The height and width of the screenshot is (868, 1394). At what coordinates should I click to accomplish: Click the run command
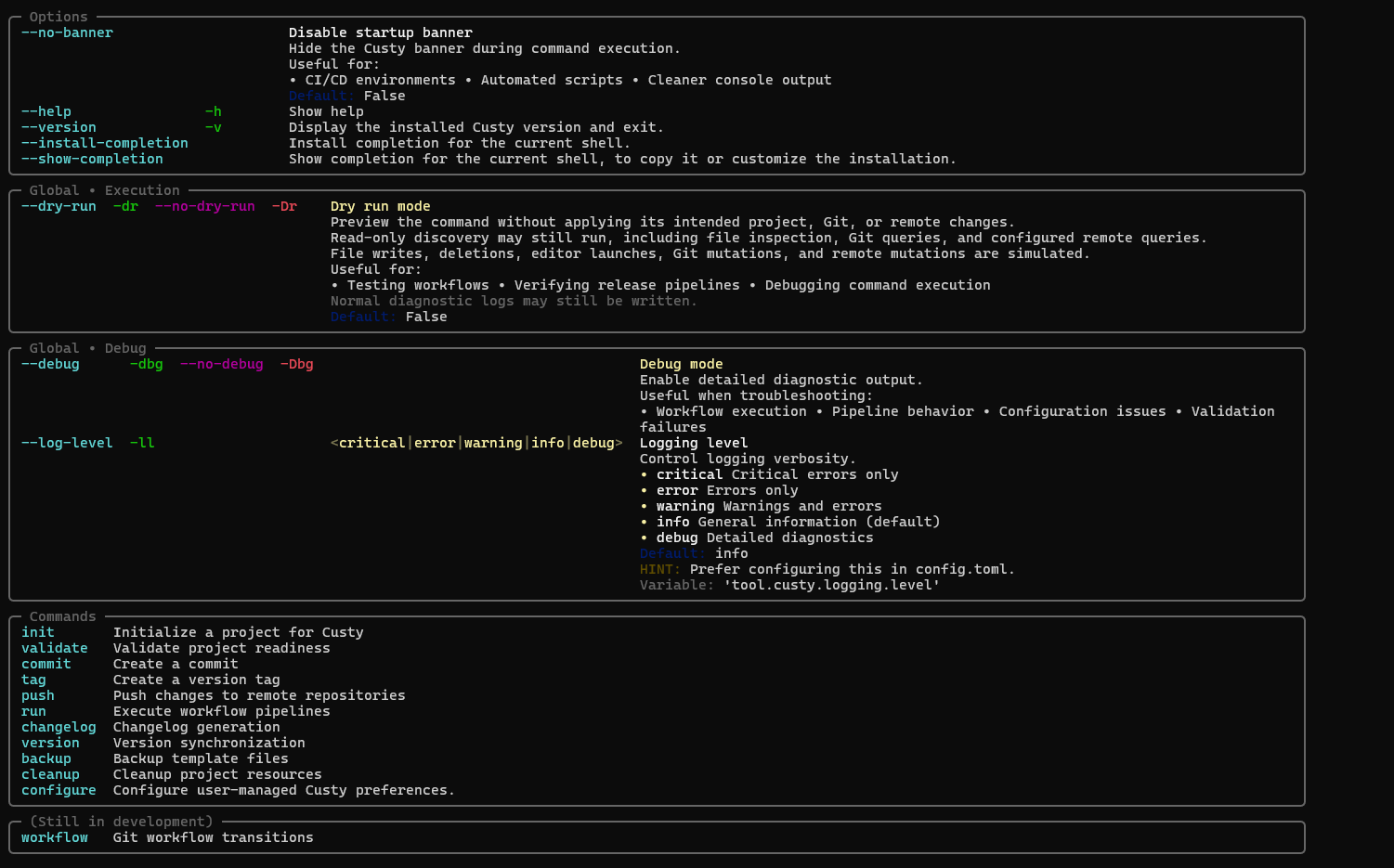click(33, 711)
